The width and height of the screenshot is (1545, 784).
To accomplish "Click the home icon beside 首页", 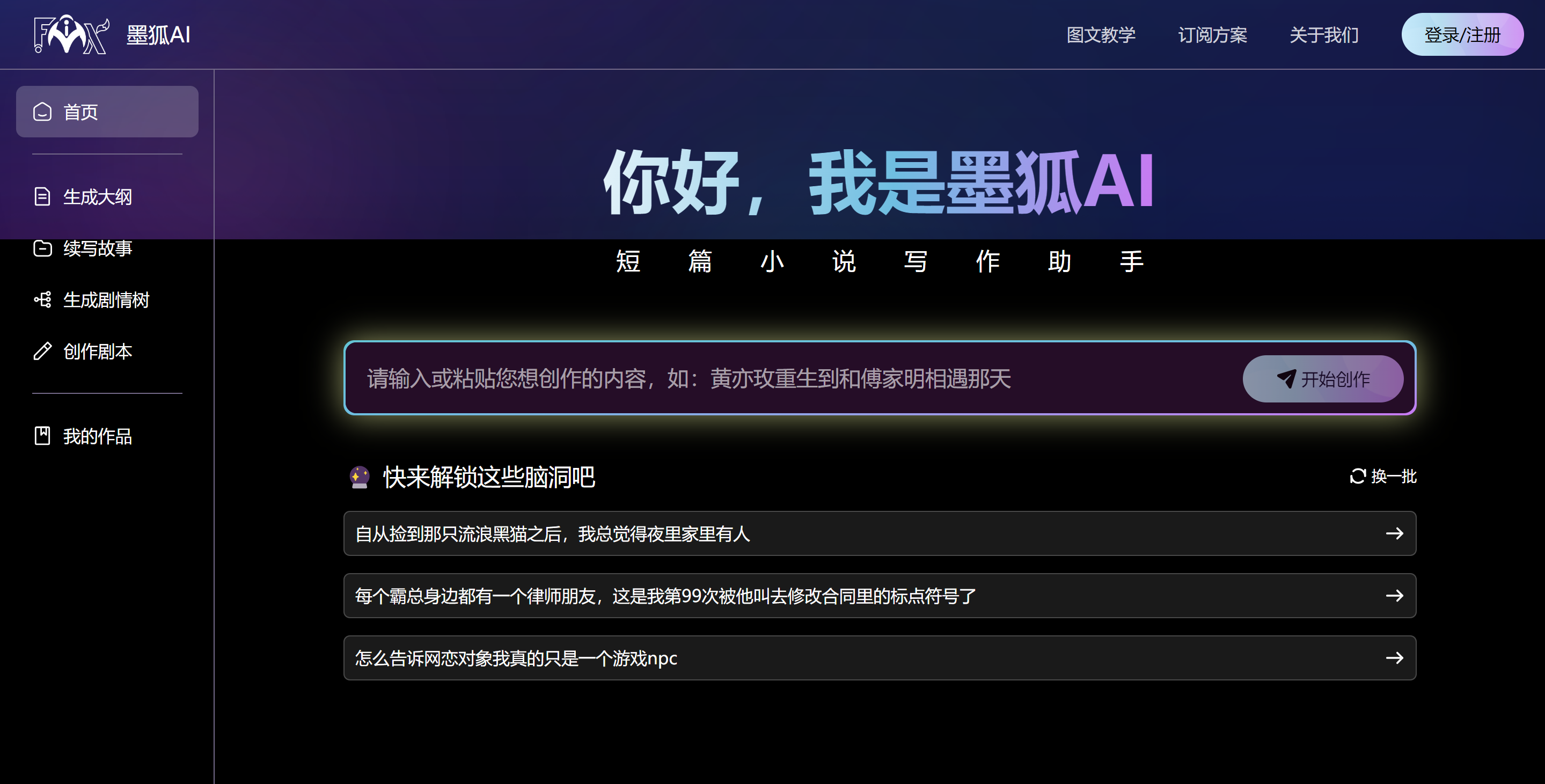I will (x=42, y=112).
